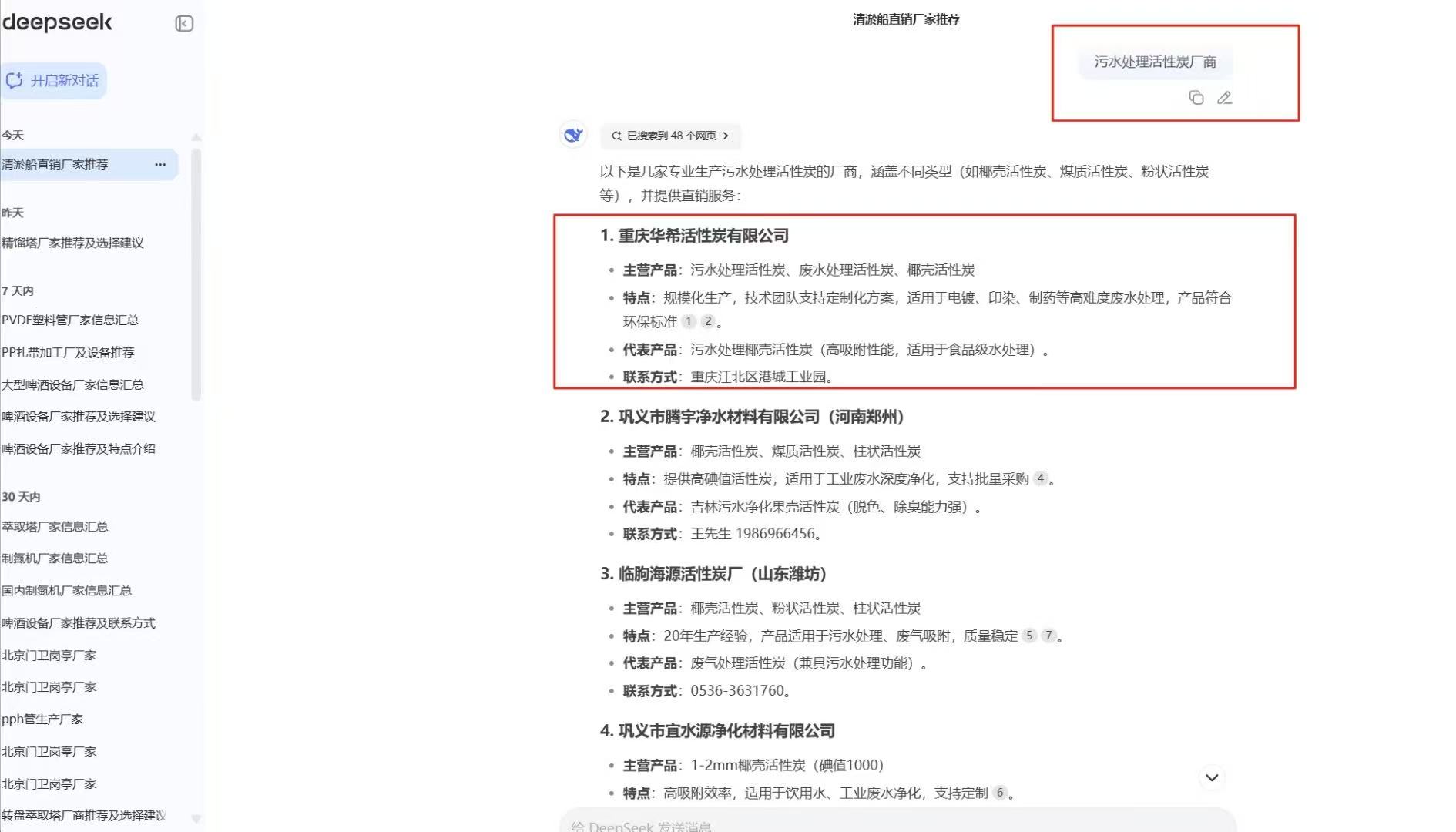Click the conversation title 清淤船直销厂家推荐 at top
1456x832 pixels.
point(906,19)
